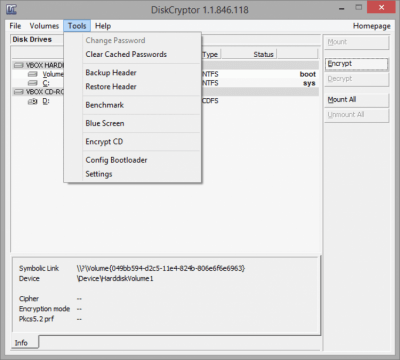Click the DiskCryptor app icon in title bar
The width and height of the screenshot is (400, 360).
(12, 9)
